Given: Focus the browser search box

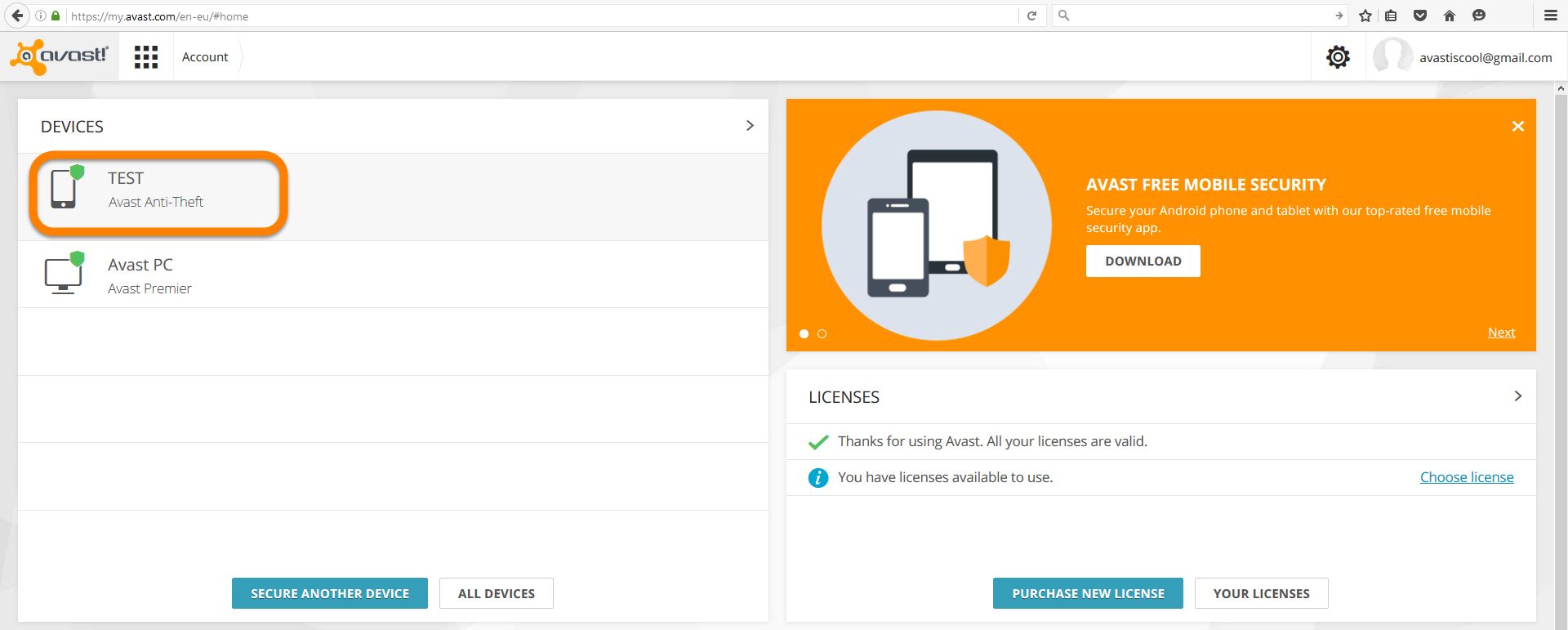Looking at the screenshot, I should click(1200, 16).
